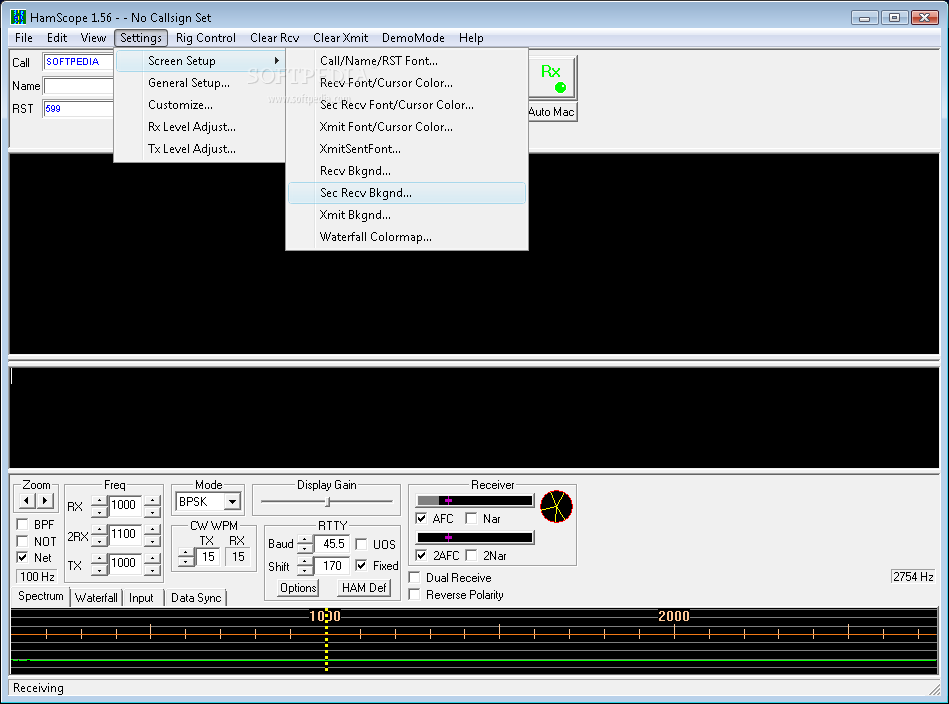The height and width of the screenshot is (704, 949).
Task: Click the phase scope vector display circle
Action: tap(556, 507)
